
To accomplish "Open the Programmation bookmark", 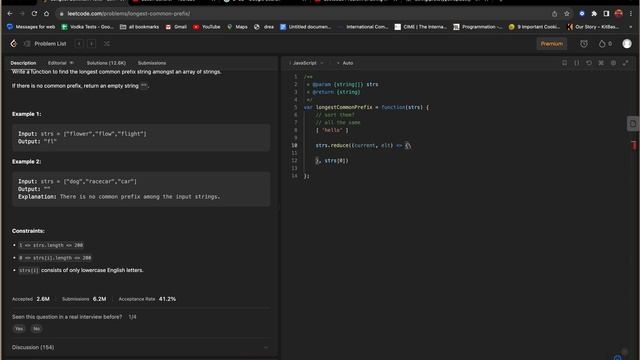I will click(x=478, y=27).
